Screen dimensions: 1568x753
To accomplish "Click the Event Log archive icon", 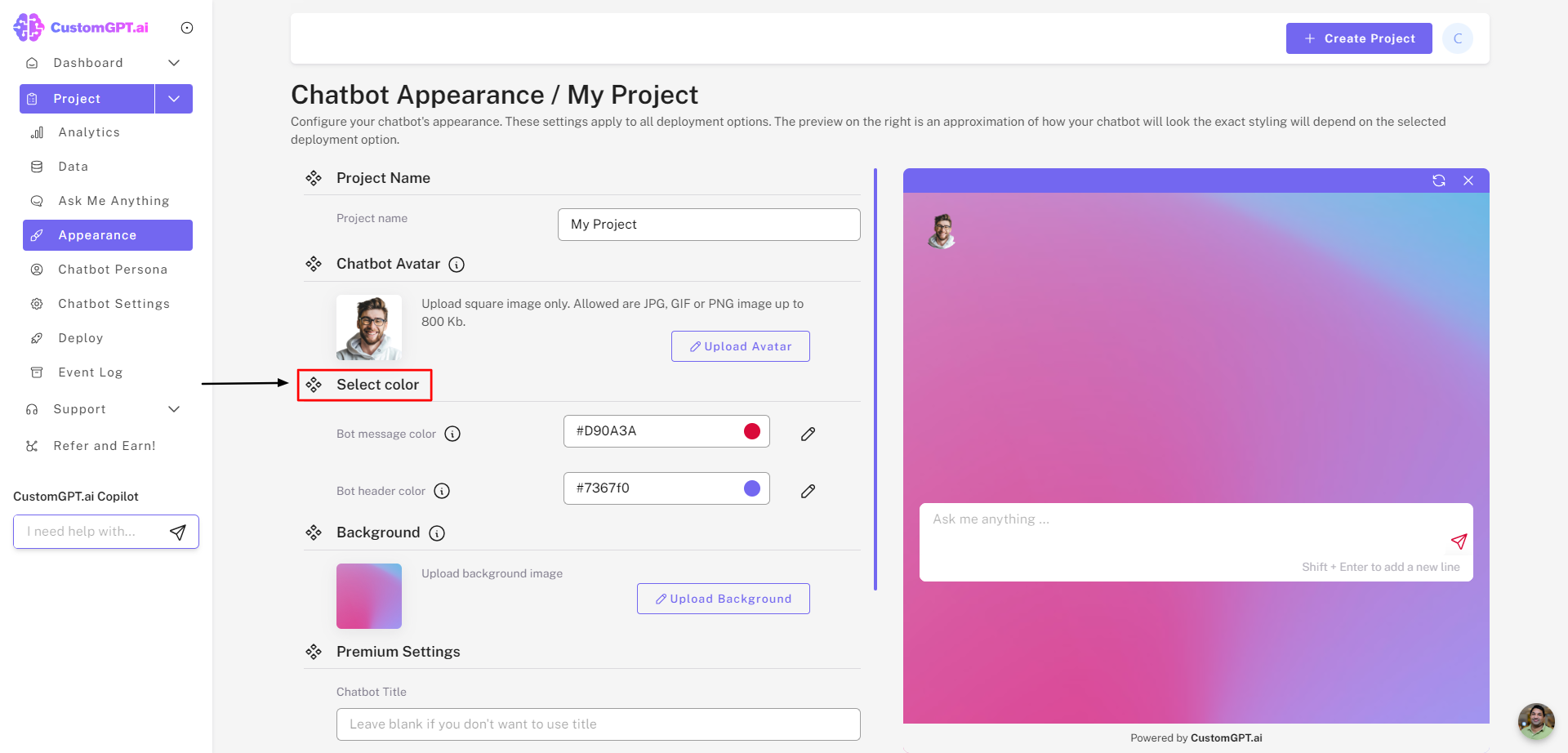I will tap(37, 372).
